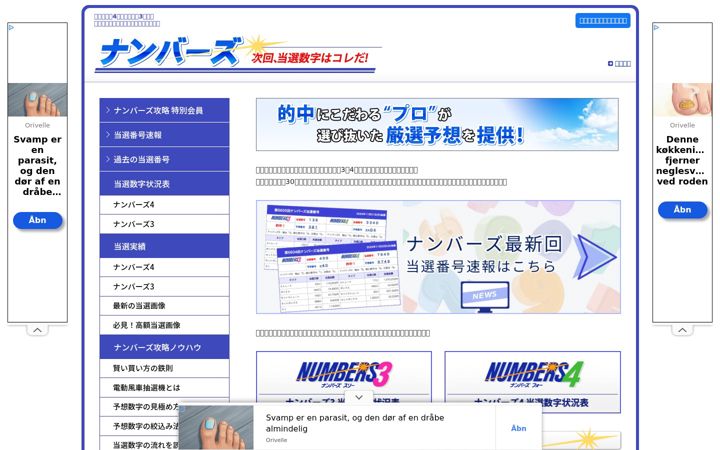The height and width of the screenshot is (450, 720).
Task: Click the 当選実績 section header
Action: point(164,246)
